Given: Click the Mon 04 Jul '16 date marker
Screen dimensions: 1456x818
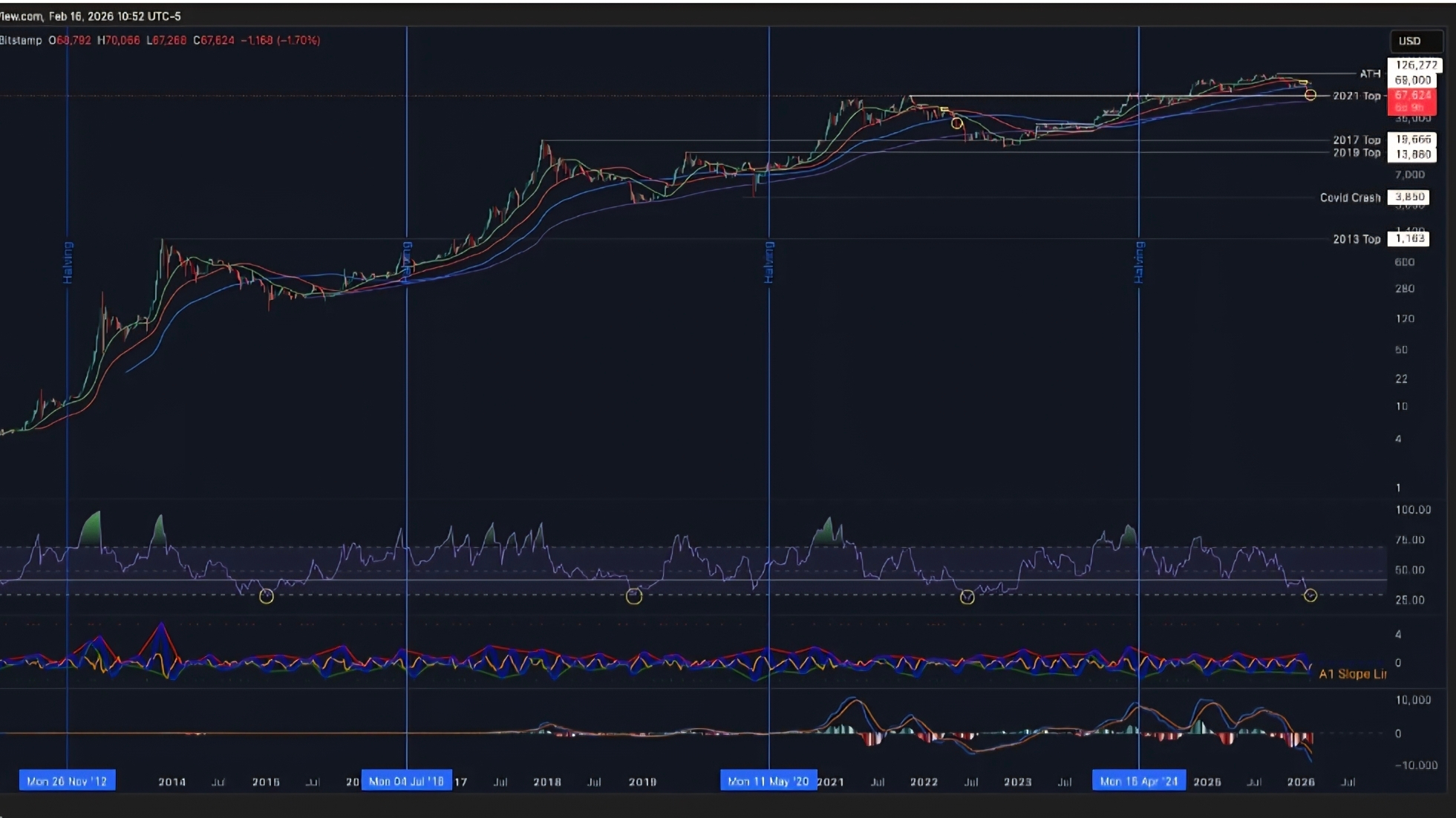Looking at the screenshot, I should [x=406, y=781].
